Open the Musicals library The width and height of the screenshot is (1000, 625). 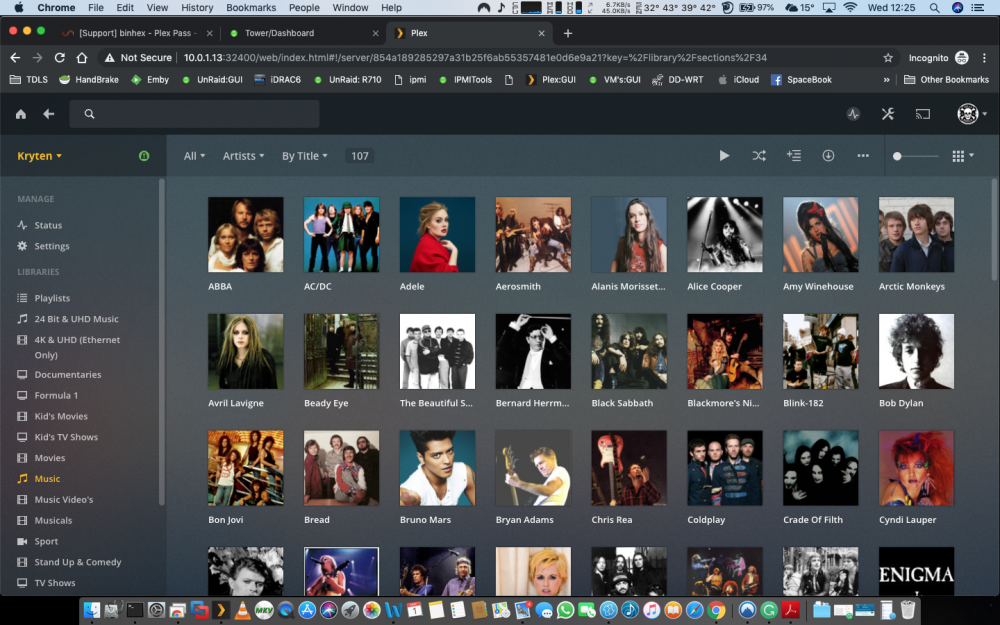pyautogui.click(x=53, y=520)
